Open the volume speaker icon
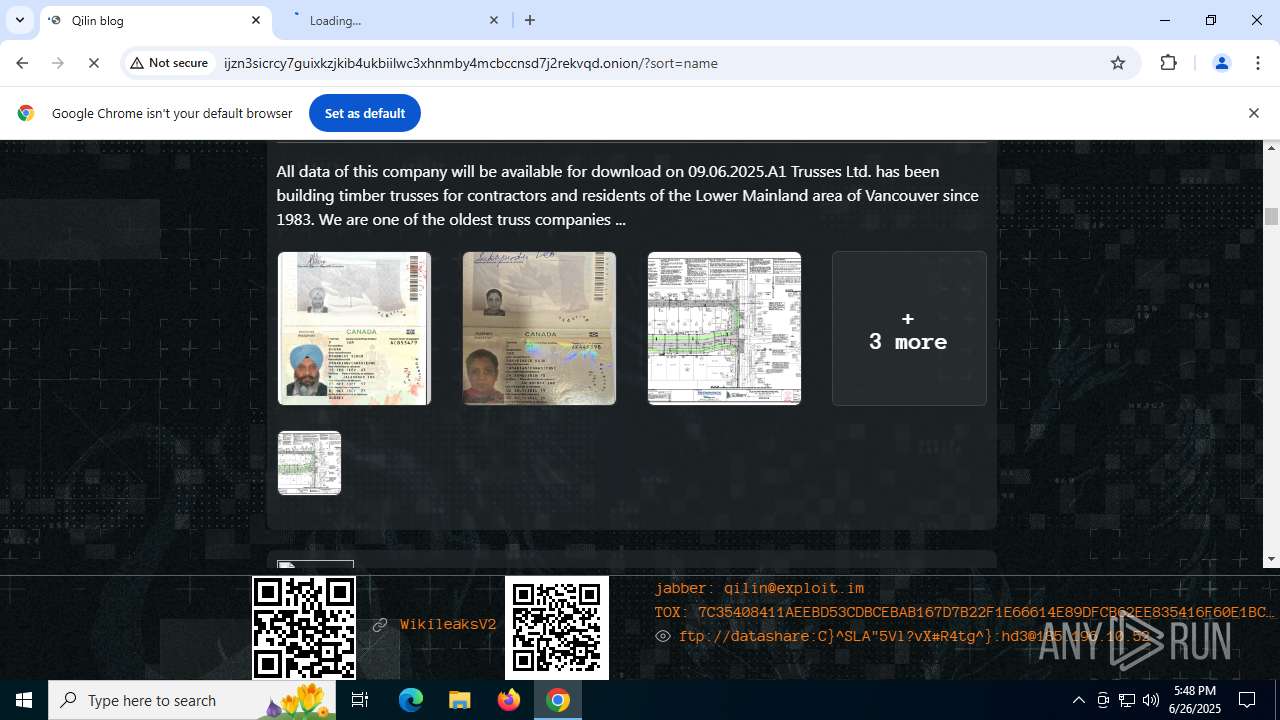The image size is (1280, 720). pyautogui.click(x=1151, y=700)
